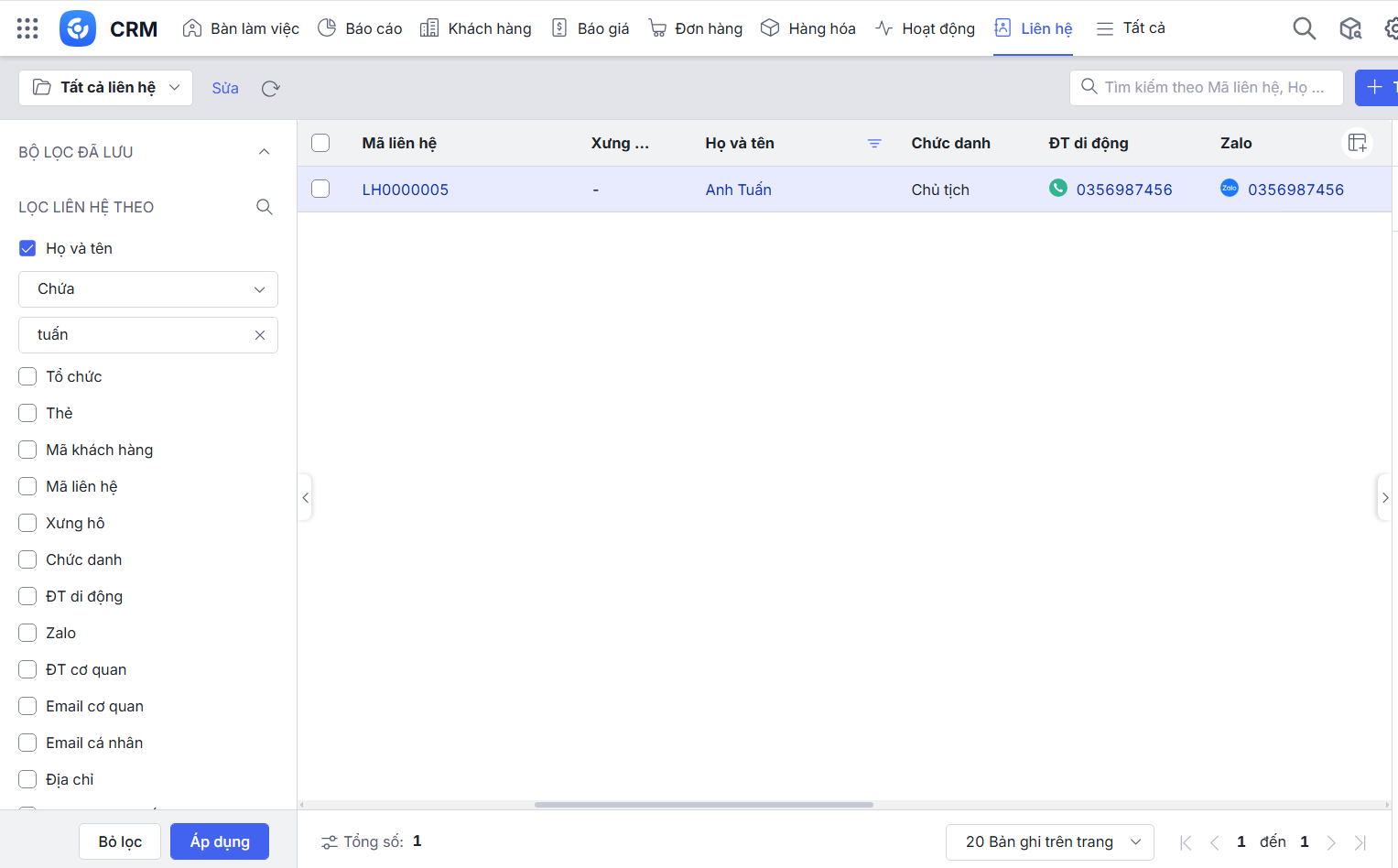Open the Tất cả liên hệ dropdown

(105, 88)
